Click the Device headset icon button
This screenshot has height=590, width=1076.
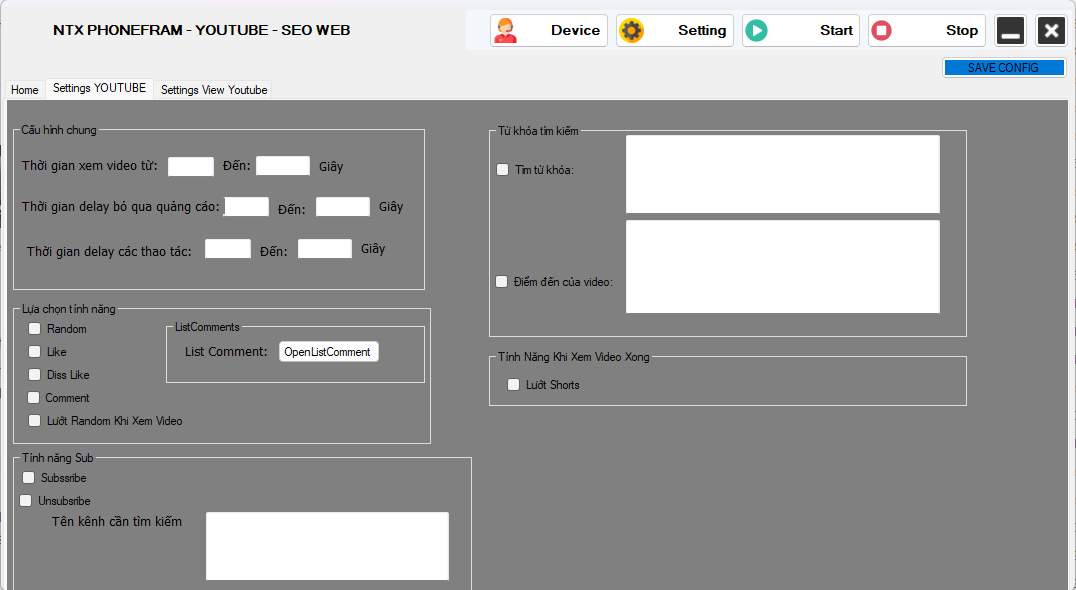548,30
